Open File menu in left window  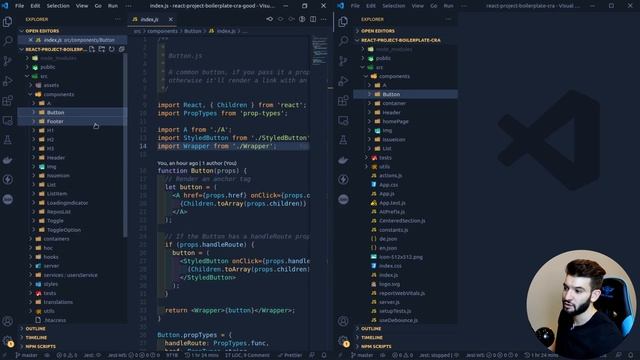coord(19,6)
